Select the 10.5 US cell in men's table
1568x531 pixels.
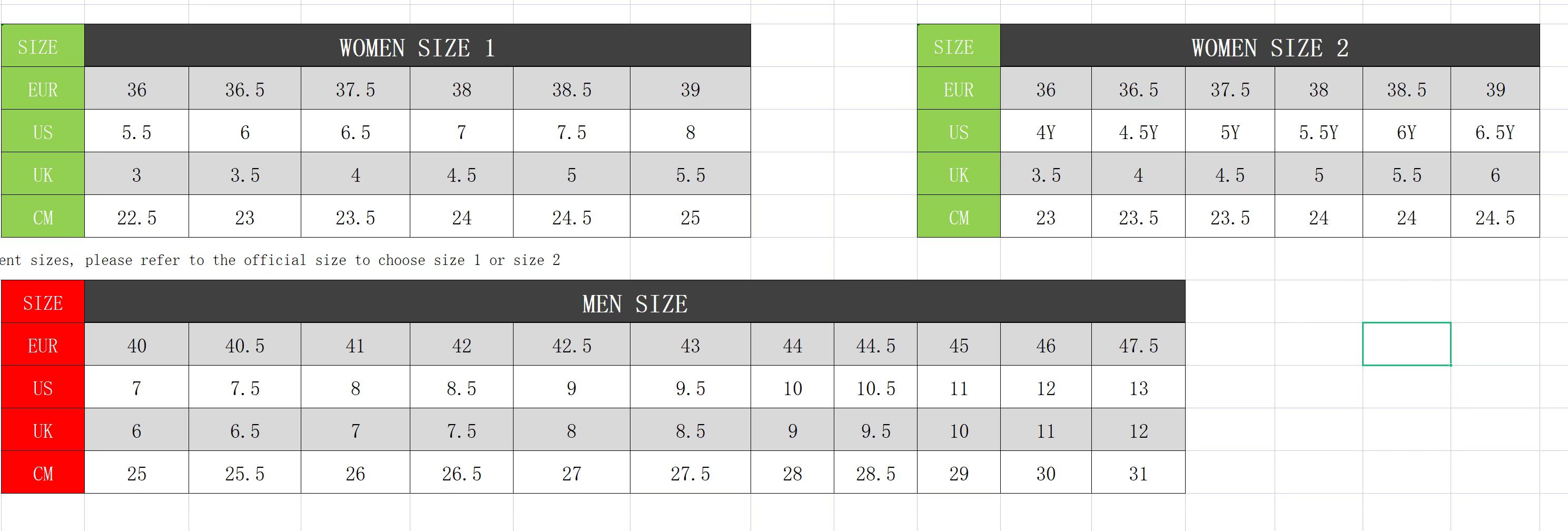[x=875, y=387]
